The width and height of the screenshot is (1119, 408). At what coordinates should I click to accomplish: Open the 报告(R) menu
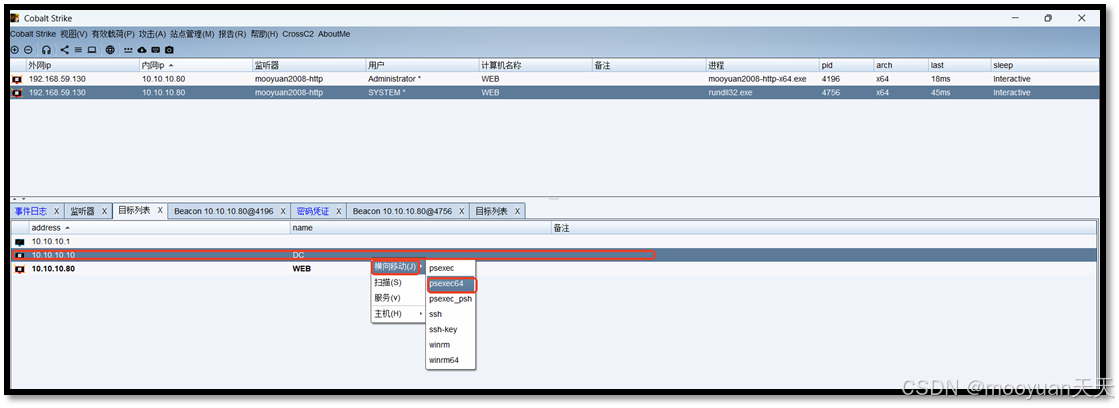[x=232, y=34]
